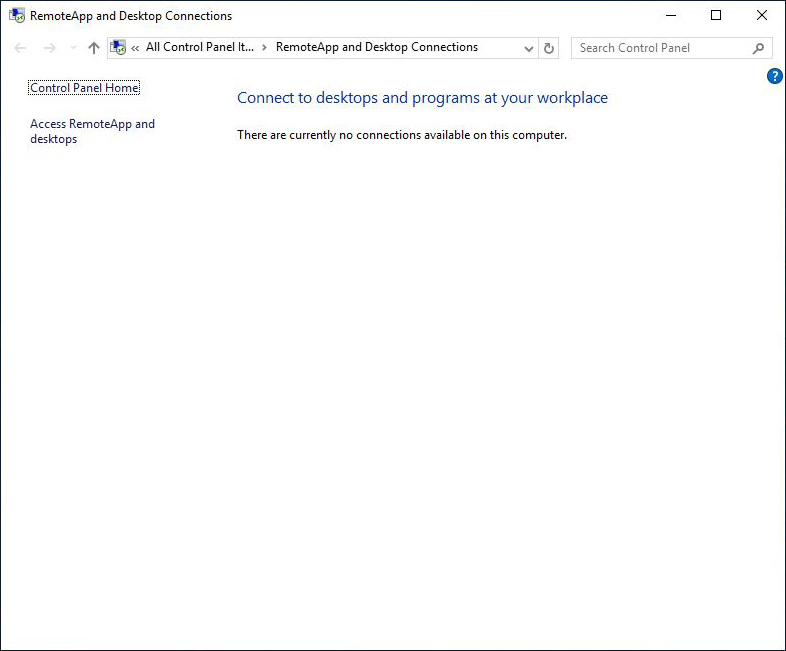Go back using the back arrow

coord(21,48)
